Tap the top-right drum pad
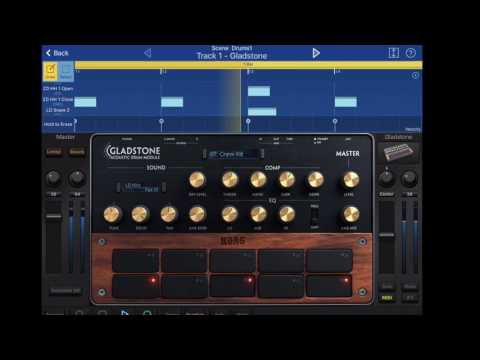The image size is (480, 360). point(330,260)
